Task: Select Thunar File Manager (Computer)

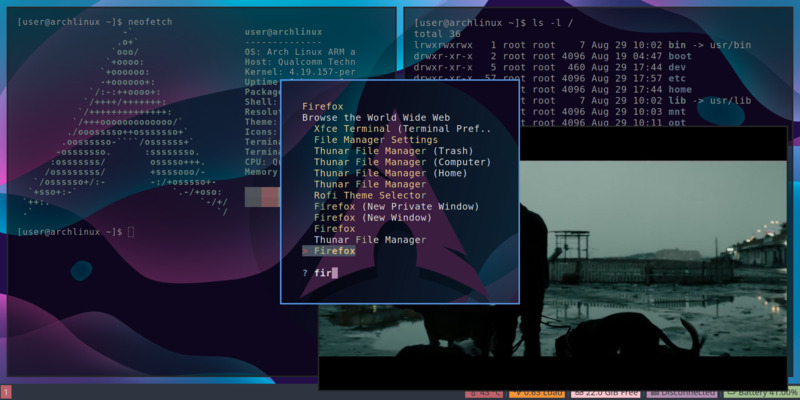Action: coord(402,162)
